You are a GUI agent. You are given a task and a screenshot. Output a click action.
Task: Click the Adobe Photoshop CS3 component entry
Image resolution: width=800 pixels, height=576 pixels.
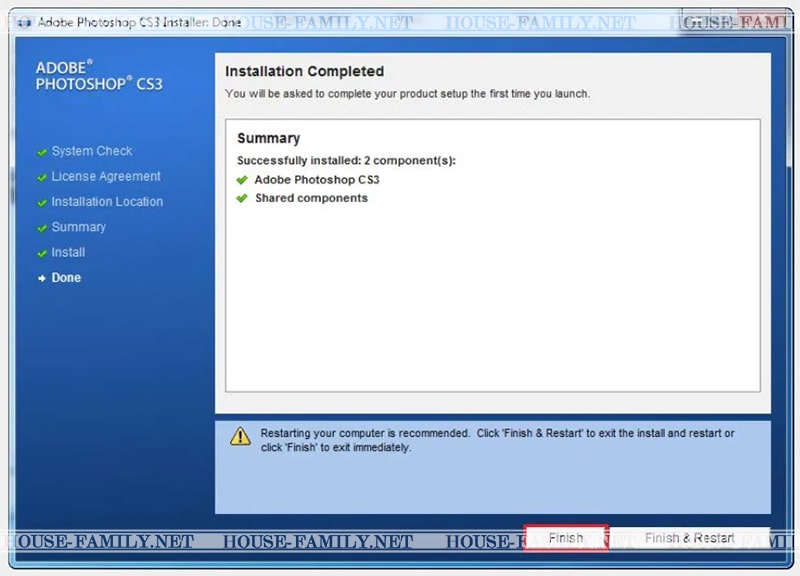point(317,180)
